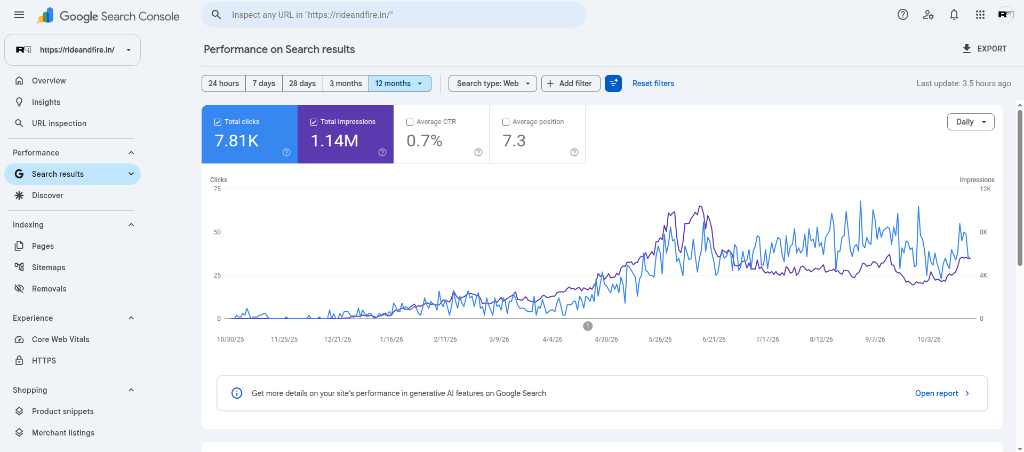This screenshot has width=1024, height=452.
Task: Click the Discover asterisk icon
Action: pyautogui.click(x=19, y=195)
